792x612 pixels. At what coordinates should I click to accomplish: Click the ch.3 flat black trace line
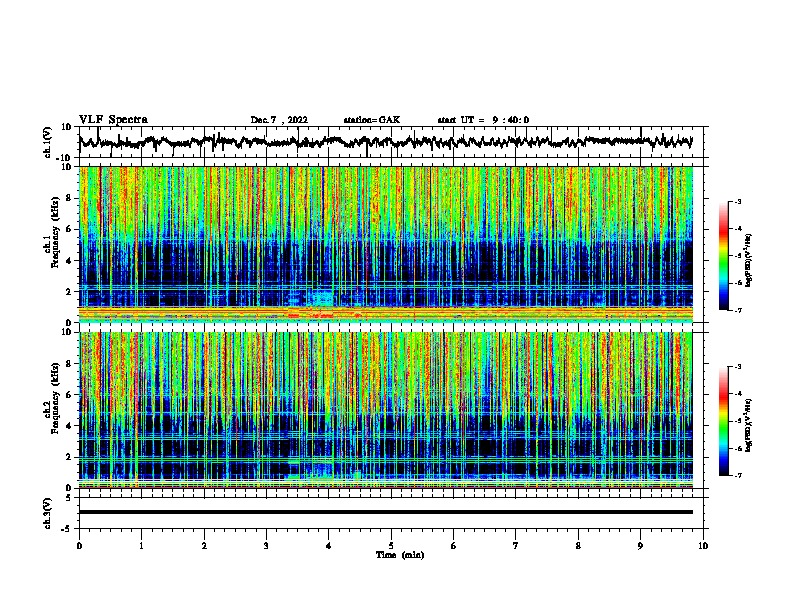click(x=385, y=512)
